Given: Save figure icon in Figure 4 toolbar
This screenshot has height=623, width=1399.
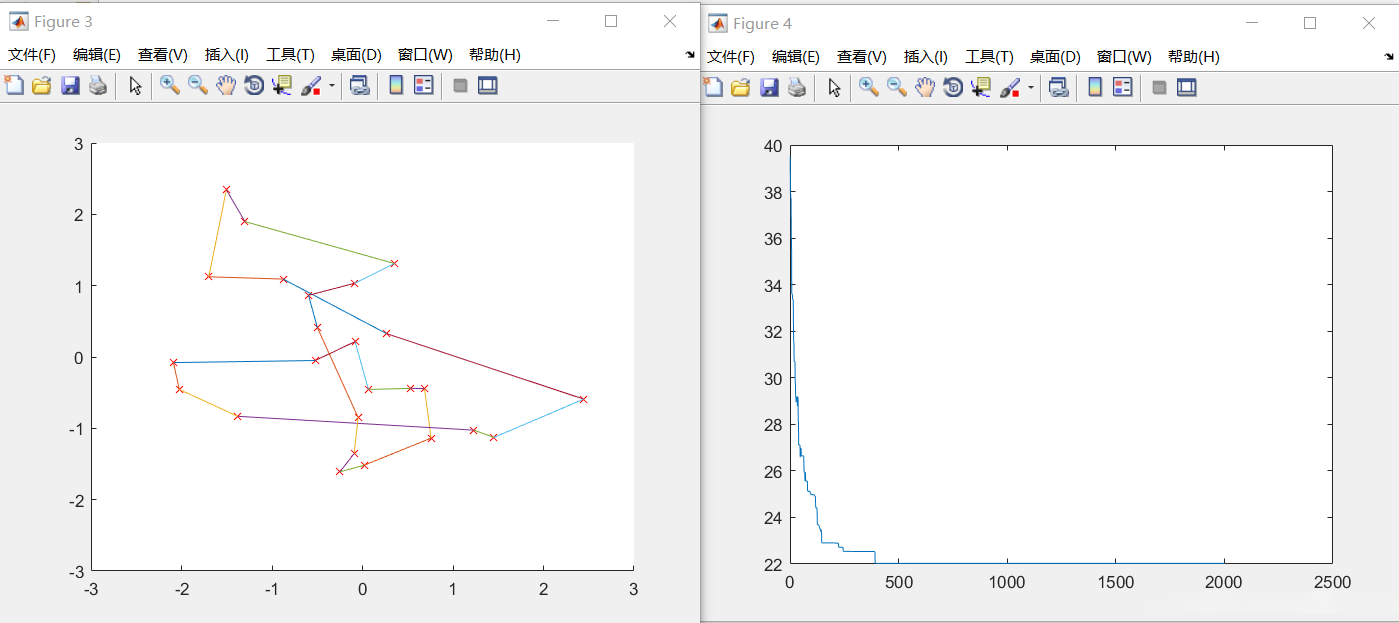Looking at the screenshot, I should point(769,88).
